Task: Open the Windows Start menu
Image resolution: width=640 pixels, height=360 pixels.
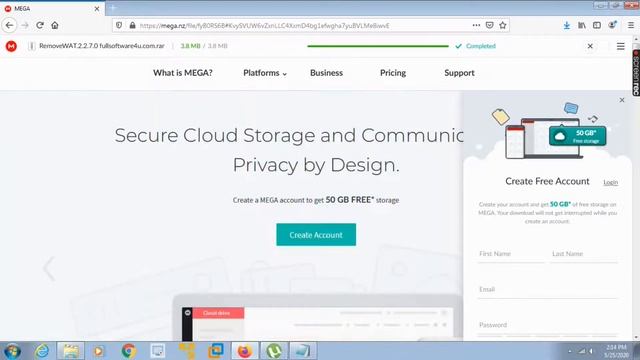Action: (x=12, y=351)
